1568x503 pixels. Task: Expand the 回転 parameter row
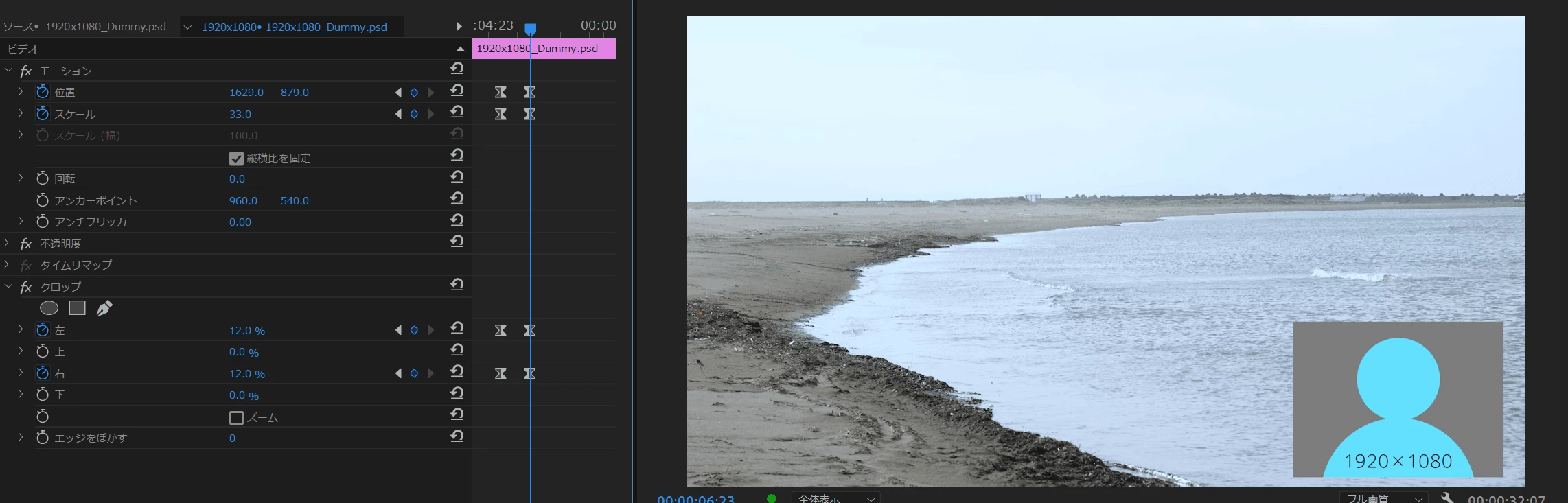21,178
